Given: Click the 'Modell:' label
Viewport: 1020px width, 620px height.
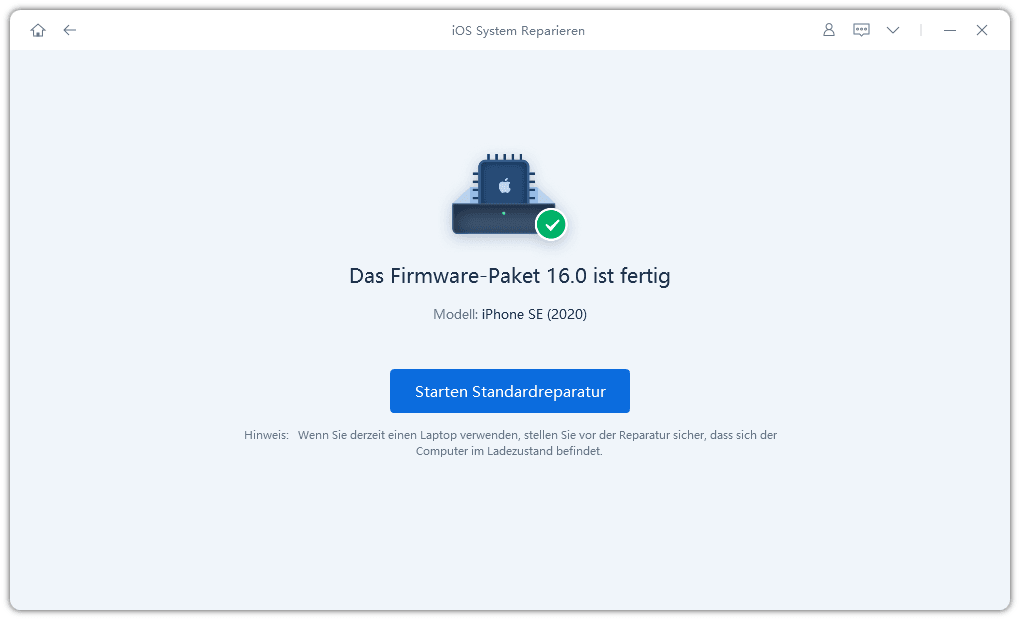Looking at the screenshot, I should 455,314.
